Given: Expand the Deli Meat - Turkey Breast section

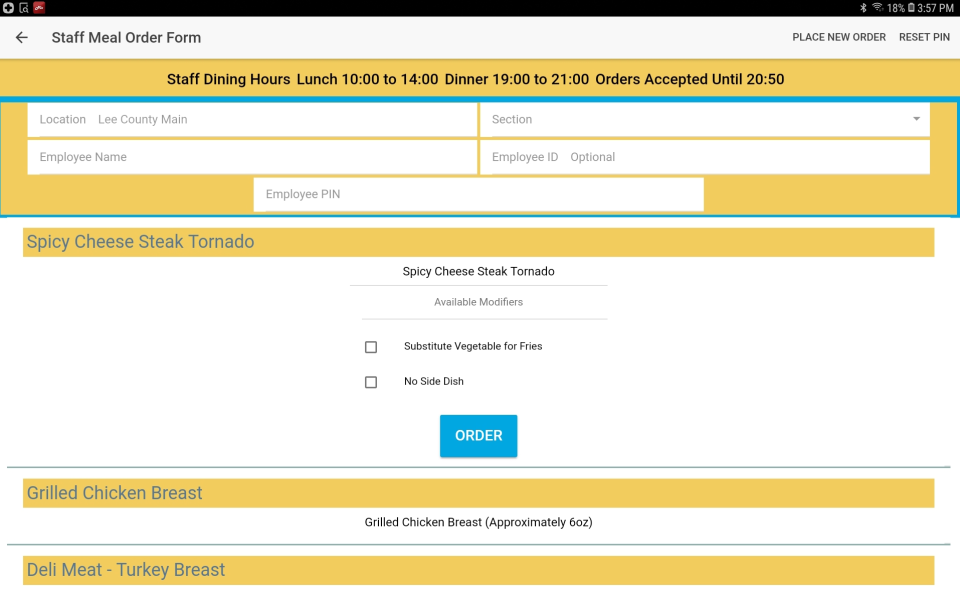Looking at the screenshot, I should point(478,569).
